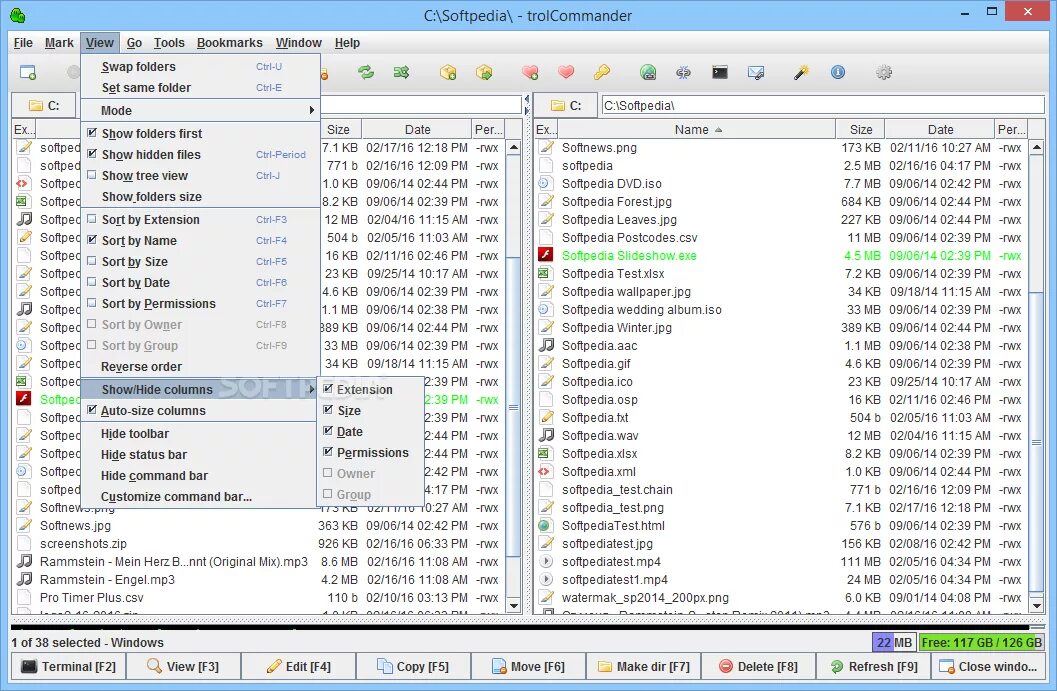Select Customize command bar... entry
This screenshot has height=691, width=1057.
tap(200, 497)
